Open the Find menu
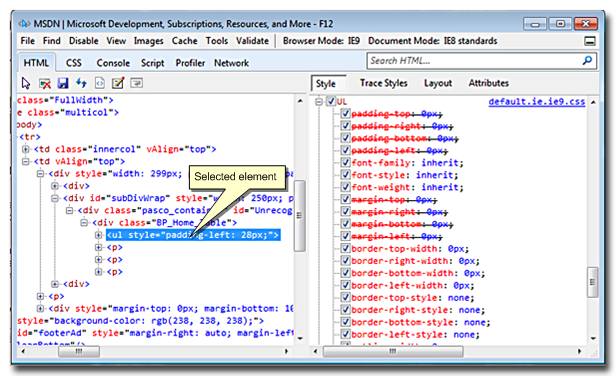This screenshot has height=377, width=616. coord(51,41)
